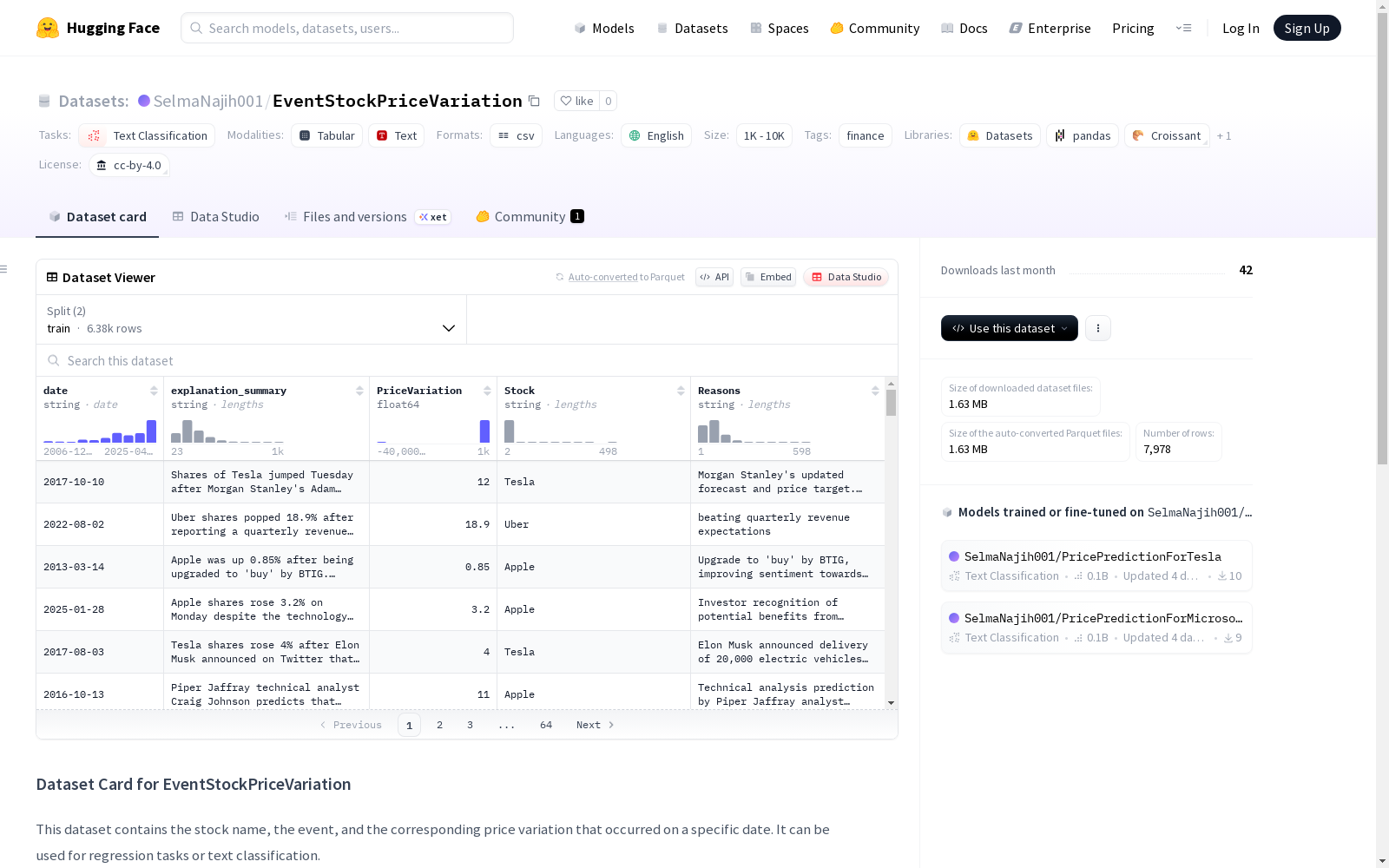Screen dimensions: 1389x868
Task: Expand the Split train dropdown
Action: tap(251, 319)
